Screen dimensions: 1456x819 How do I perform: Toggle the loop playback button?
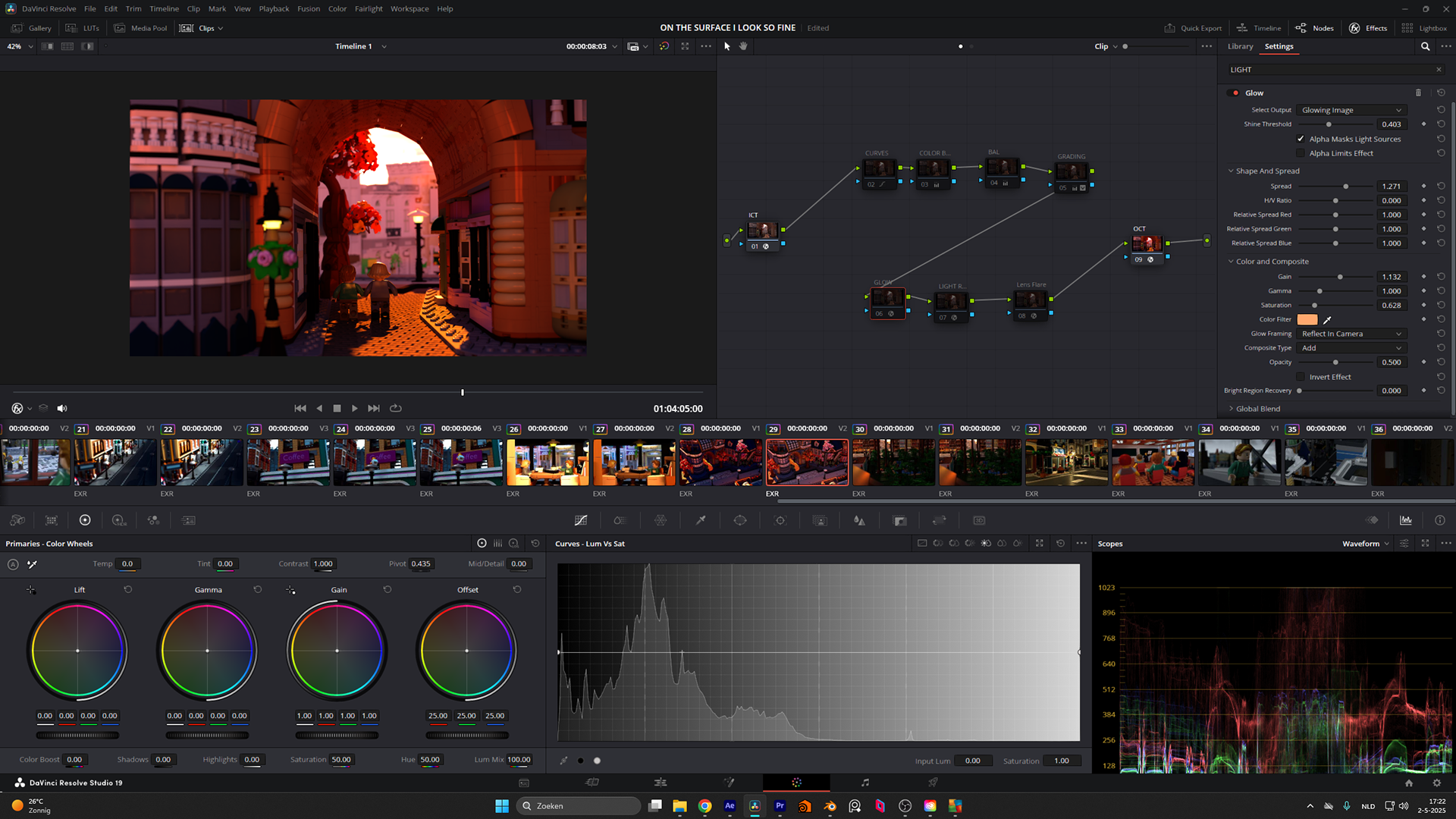[395, 408]
